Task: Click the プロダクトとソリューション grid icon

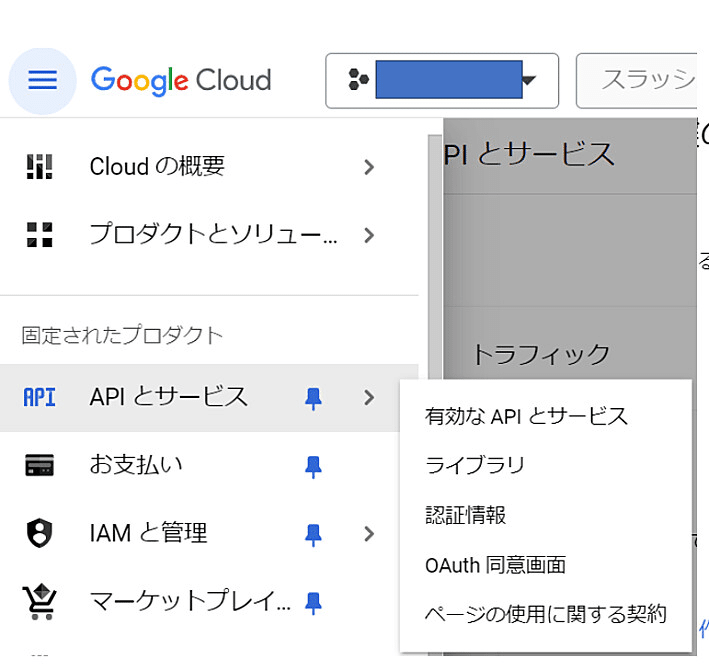Action: click(40, 235)
